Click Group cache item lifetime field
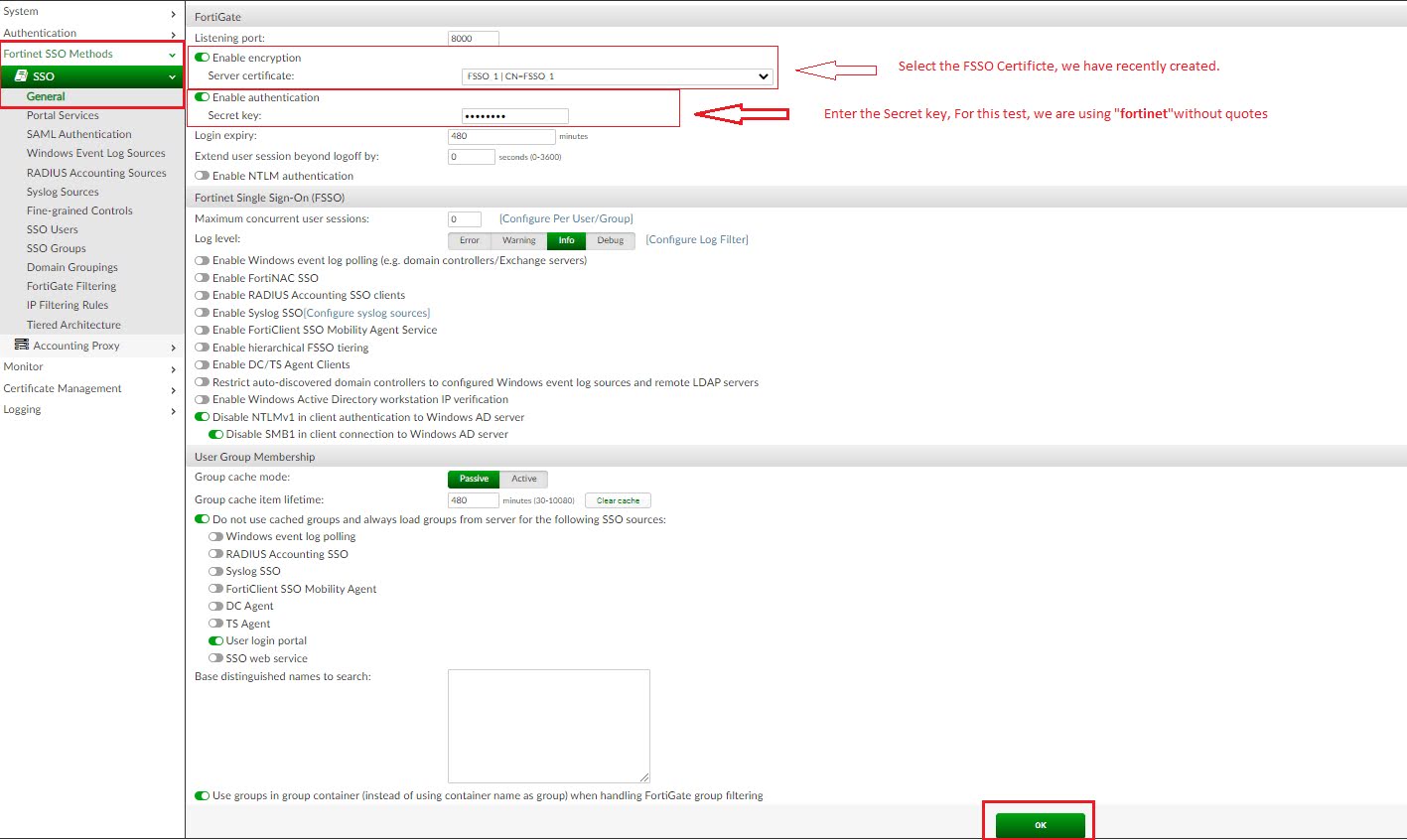Viewport: 1407px width, 840px height. 474,500
